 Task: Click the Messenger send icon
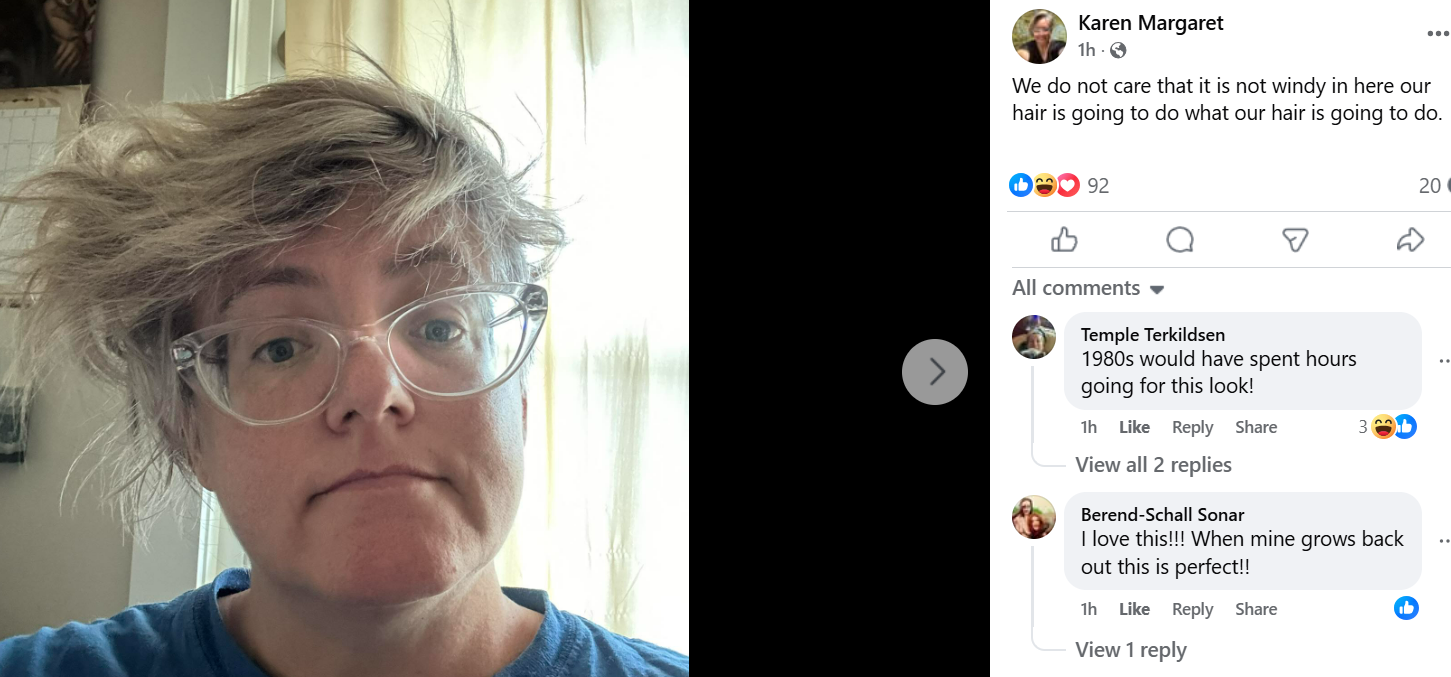point(1295,240)
